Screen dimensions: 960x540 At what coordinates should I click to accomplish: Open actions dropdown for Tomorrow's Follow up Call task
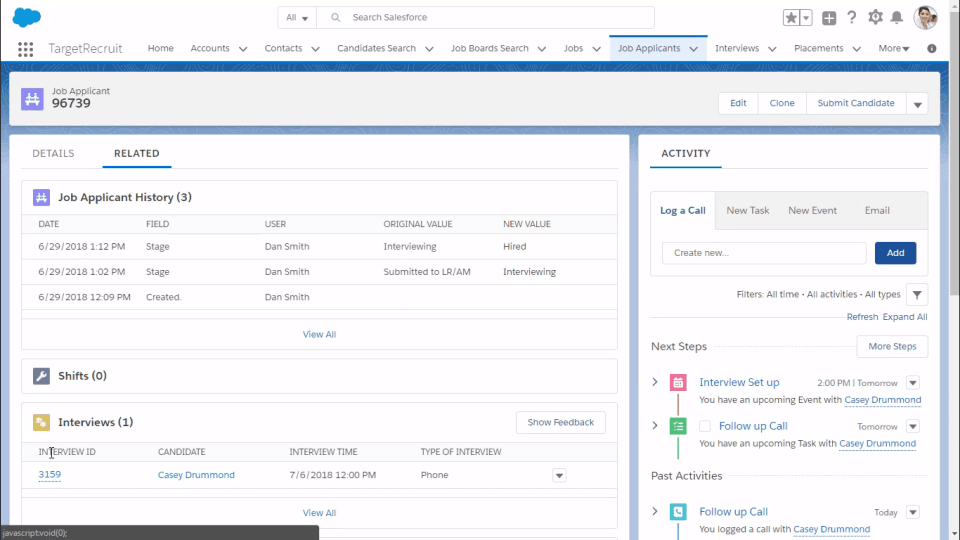[913, 427]
